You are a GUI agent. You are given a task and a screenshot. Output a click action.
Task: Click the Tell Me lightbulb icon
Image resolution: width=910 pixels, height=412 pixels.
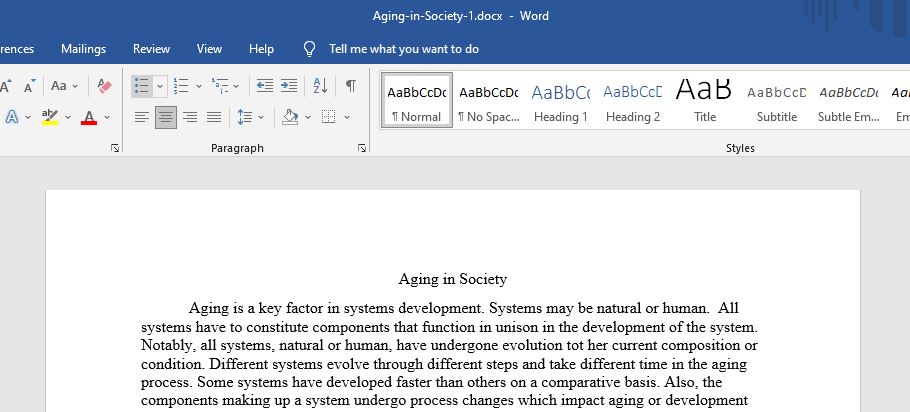309,49
